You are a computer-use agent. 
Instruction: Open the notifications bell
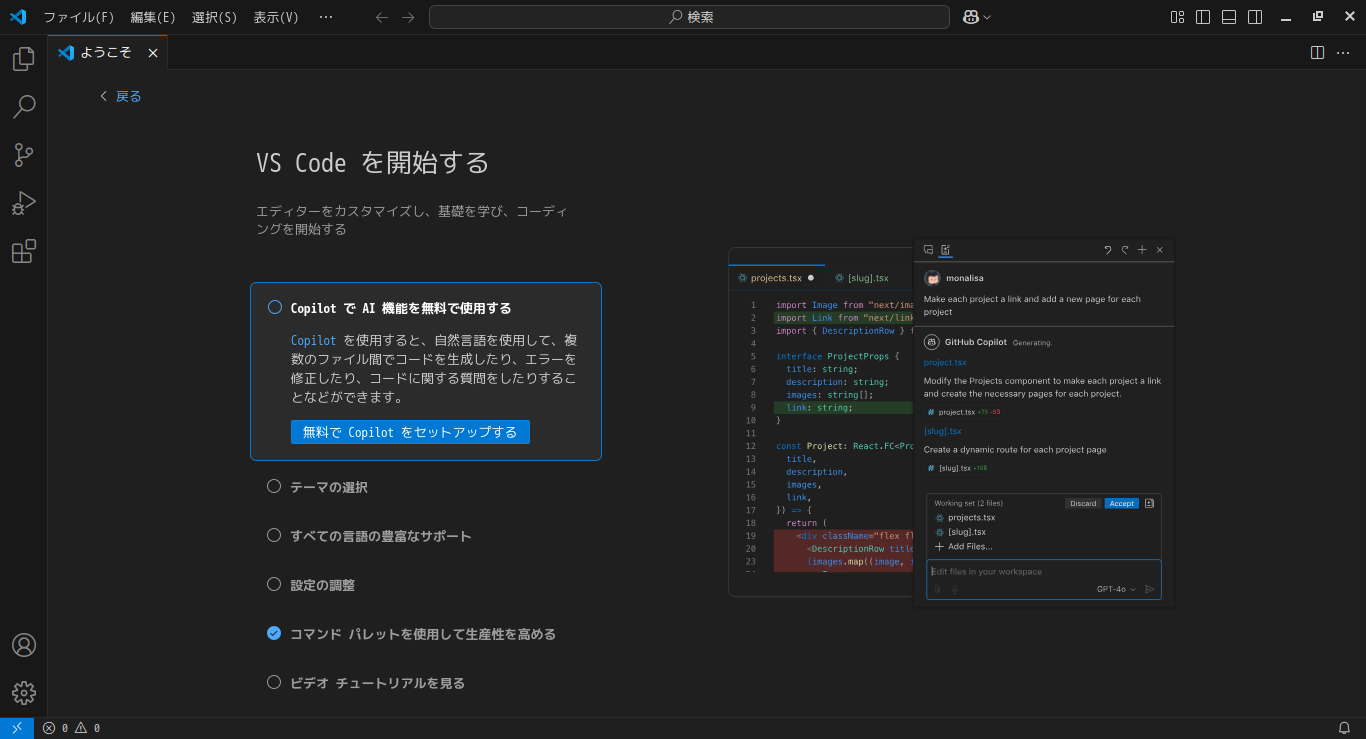click(x=1344, y=728)
